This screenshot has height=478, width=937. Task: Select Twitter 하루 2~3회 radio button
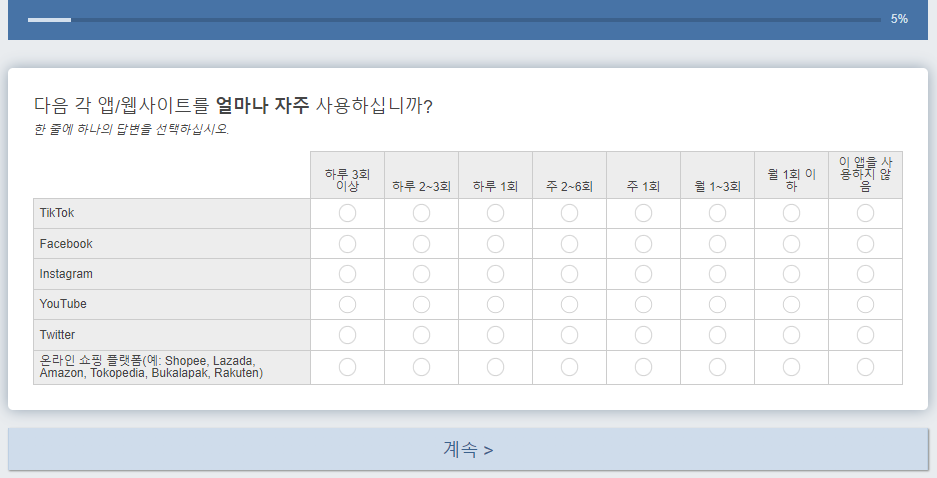coord(421,335)
